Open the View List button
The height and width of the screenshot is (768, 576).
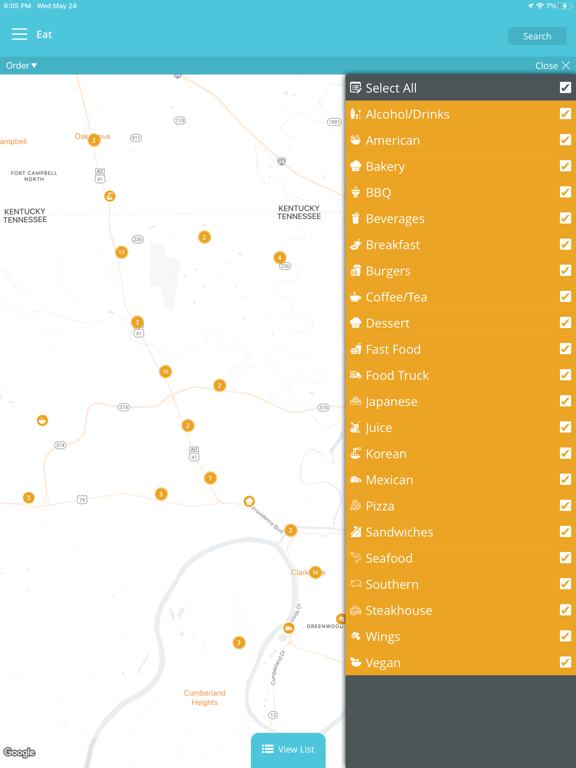coord(288,749)
